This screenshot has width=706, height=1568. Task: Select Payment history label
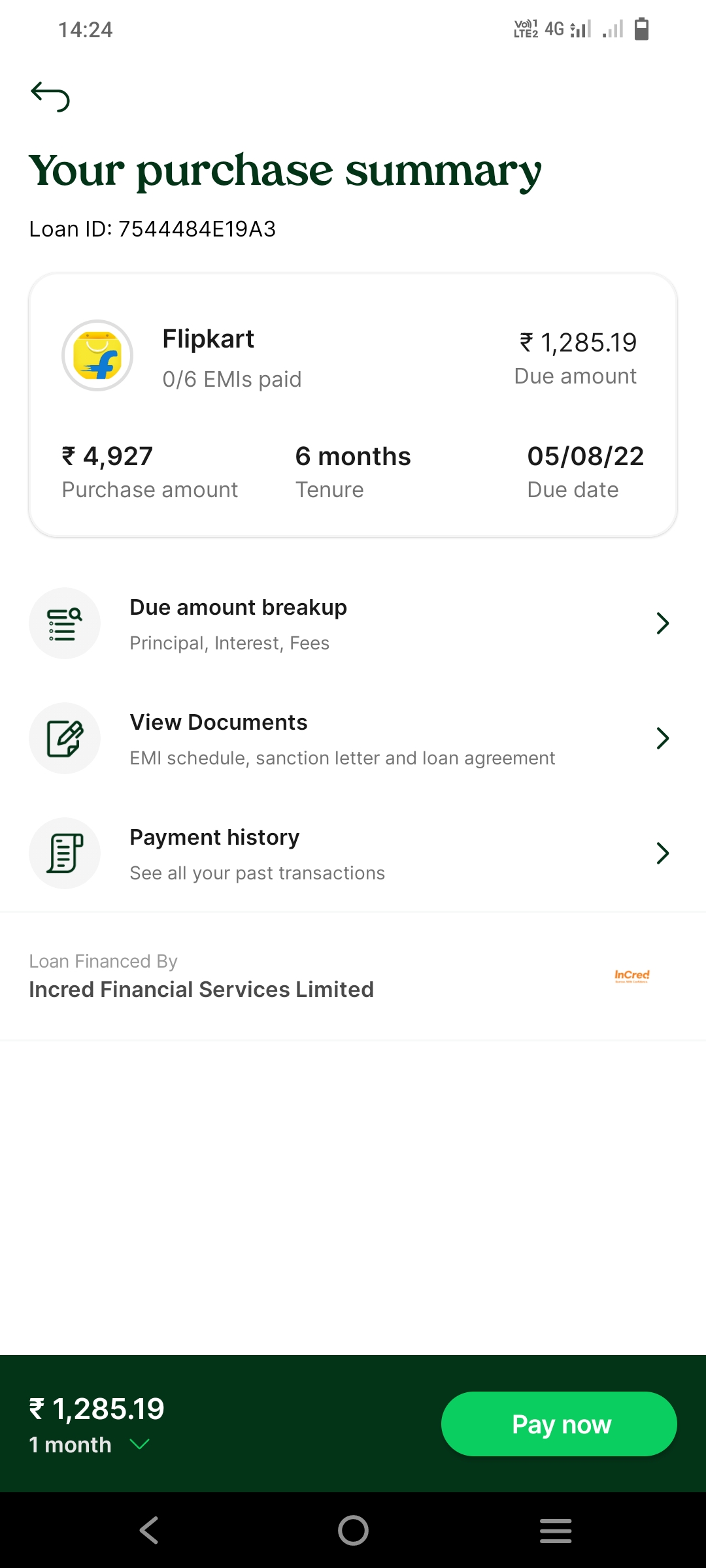tap(214, 838)
